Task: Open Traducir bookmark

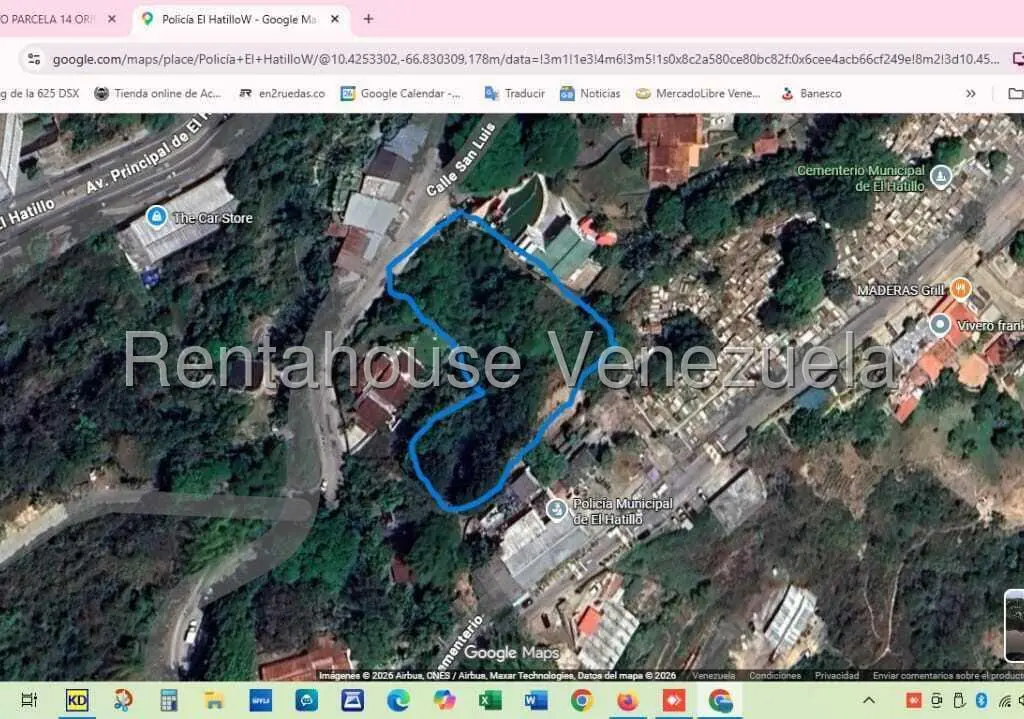Action: click(x=514, y=93)
